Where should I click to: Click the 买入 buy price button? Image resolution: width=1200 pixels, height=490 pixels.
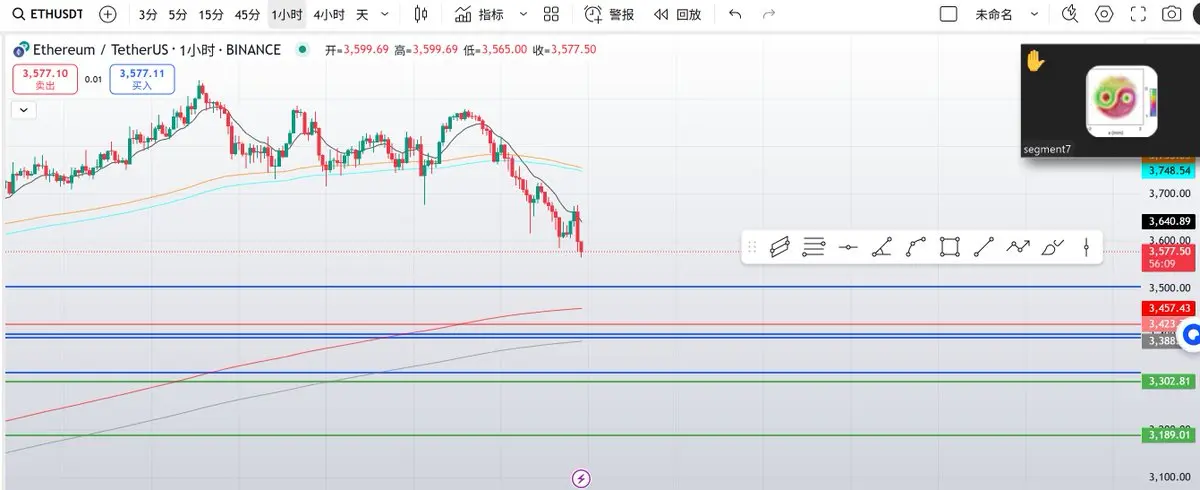[x=143, y=79]
